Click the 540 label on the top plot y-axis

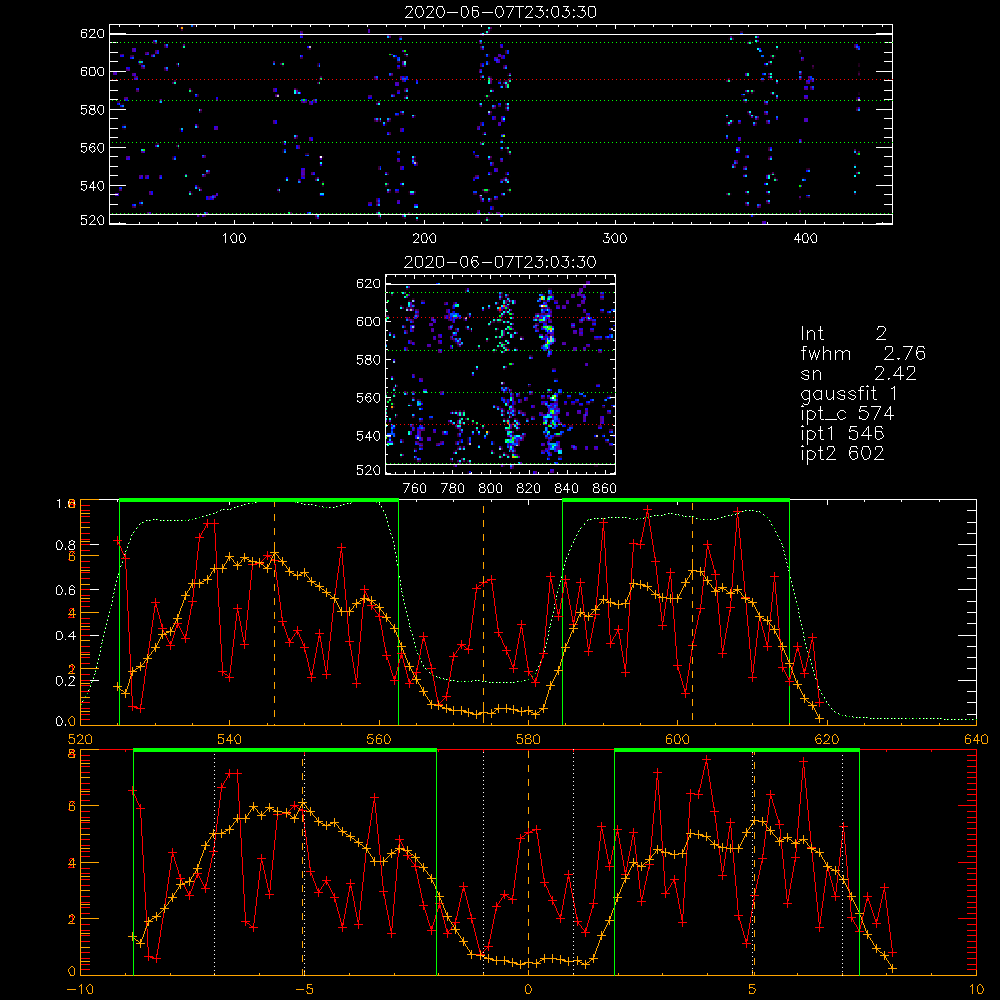92,186
